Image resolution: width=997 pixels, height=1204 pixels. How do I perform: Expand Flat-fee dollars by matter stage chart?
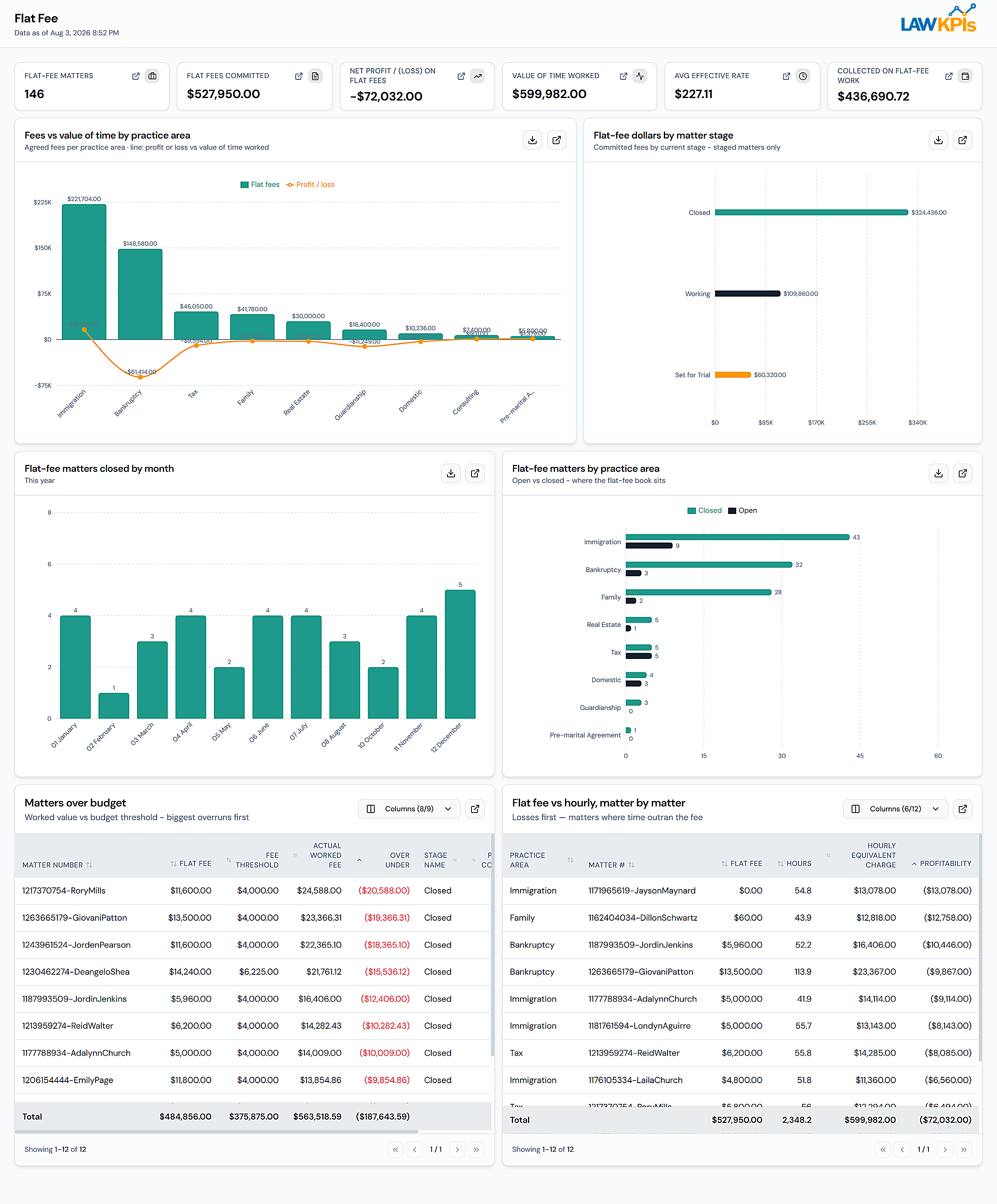[x=963, y=140]
